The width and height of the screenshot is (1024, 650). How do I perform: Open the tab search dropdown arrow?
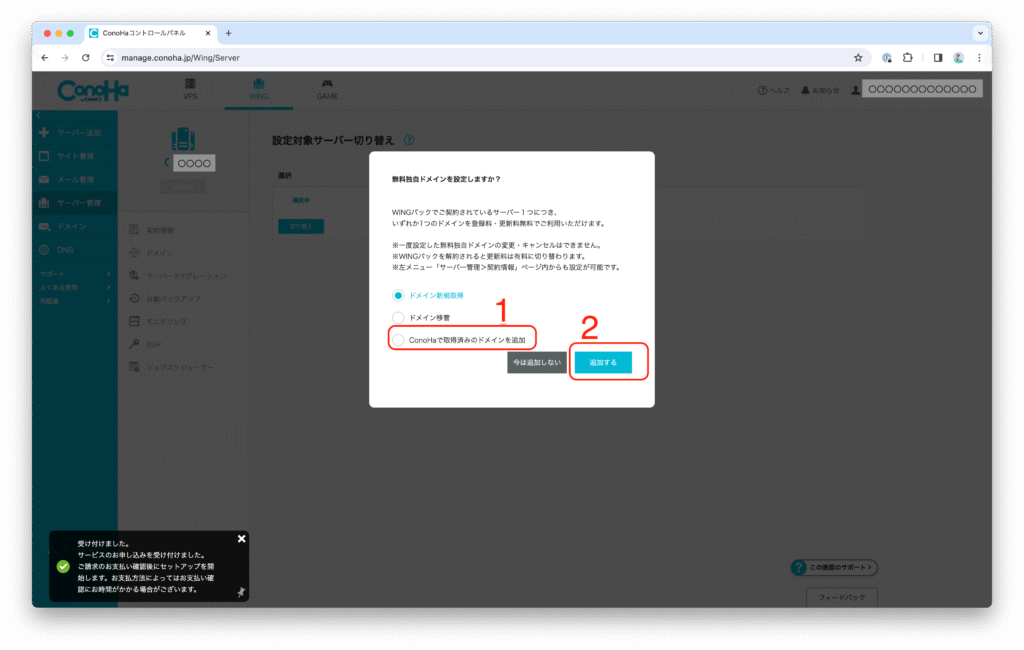click(x=980, y=33)
